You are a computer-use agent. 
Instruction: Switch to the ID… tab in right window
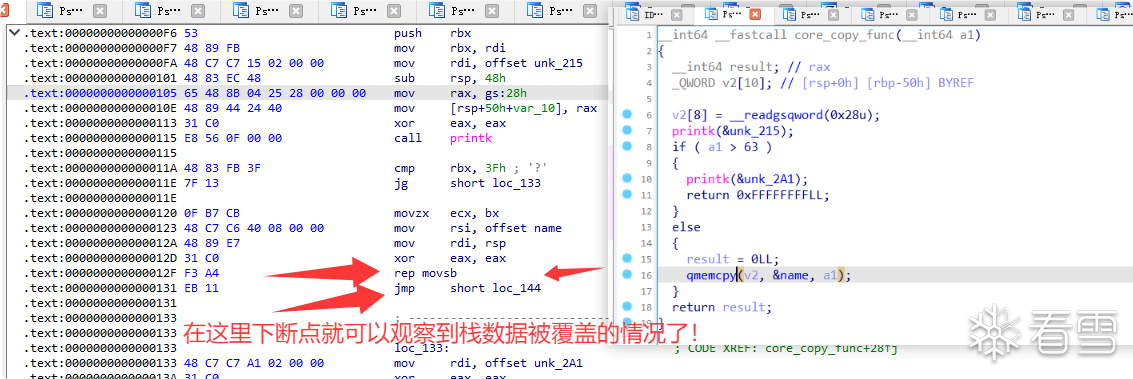(x=645, y=14)
